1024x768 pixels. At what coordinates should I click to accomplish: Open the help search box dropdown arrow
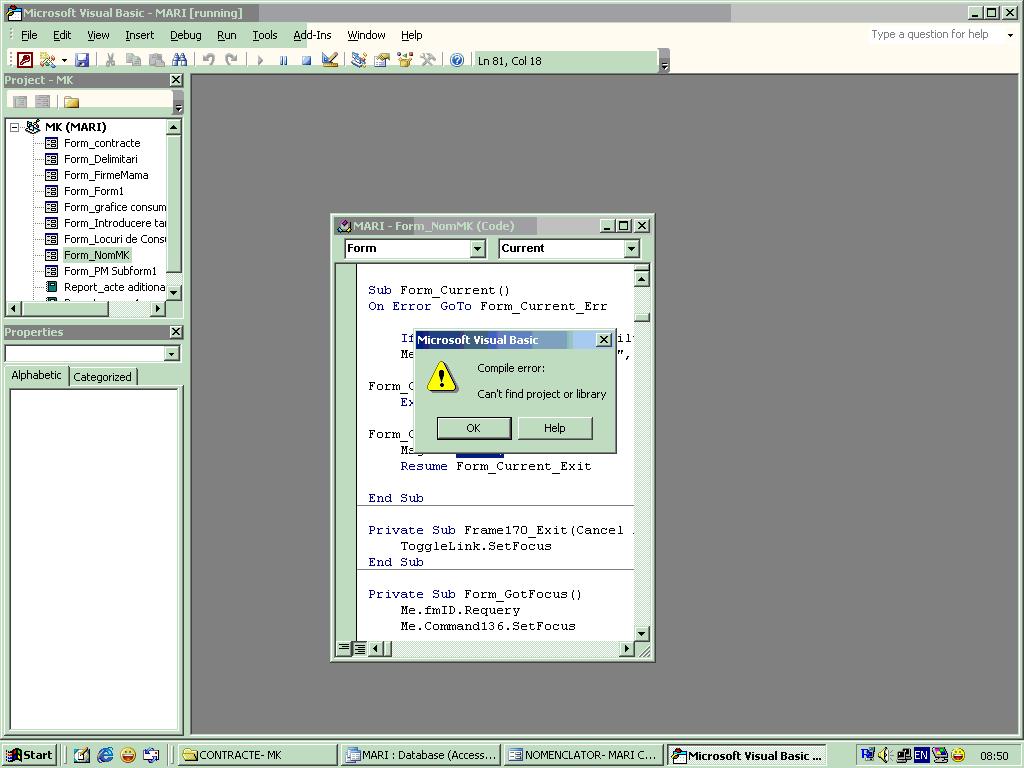[x=1010, y=35]
